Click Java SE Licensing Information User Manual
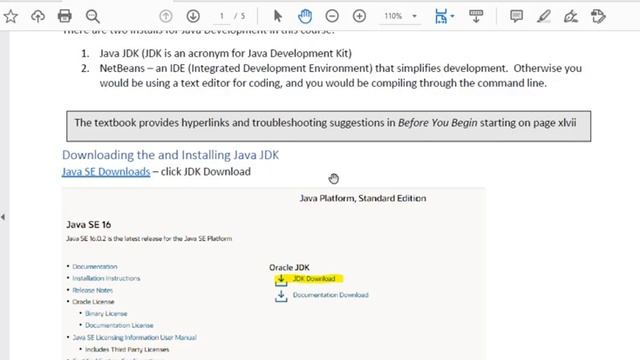Screen dimensions: 640x360 [x=134, y=338]
